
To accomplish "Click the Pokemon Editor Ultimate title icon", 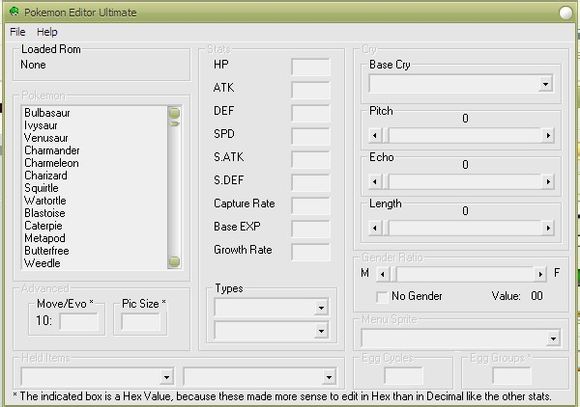I will pyautogui.click(x=14, y=11).
